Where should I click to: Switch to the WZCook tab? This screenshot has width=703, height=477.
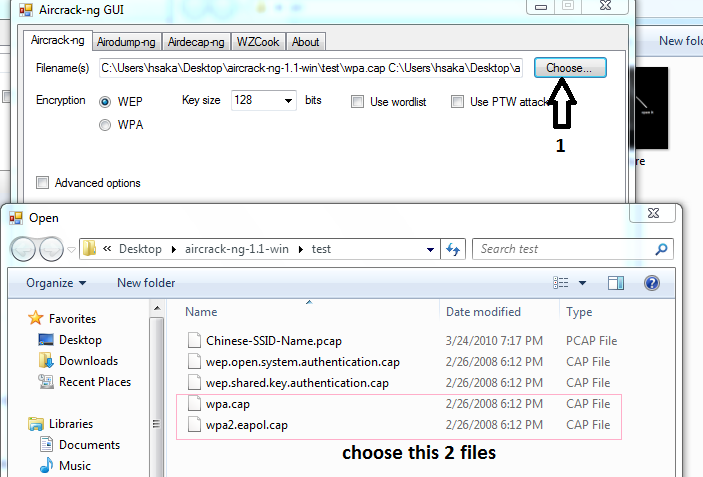258,42
